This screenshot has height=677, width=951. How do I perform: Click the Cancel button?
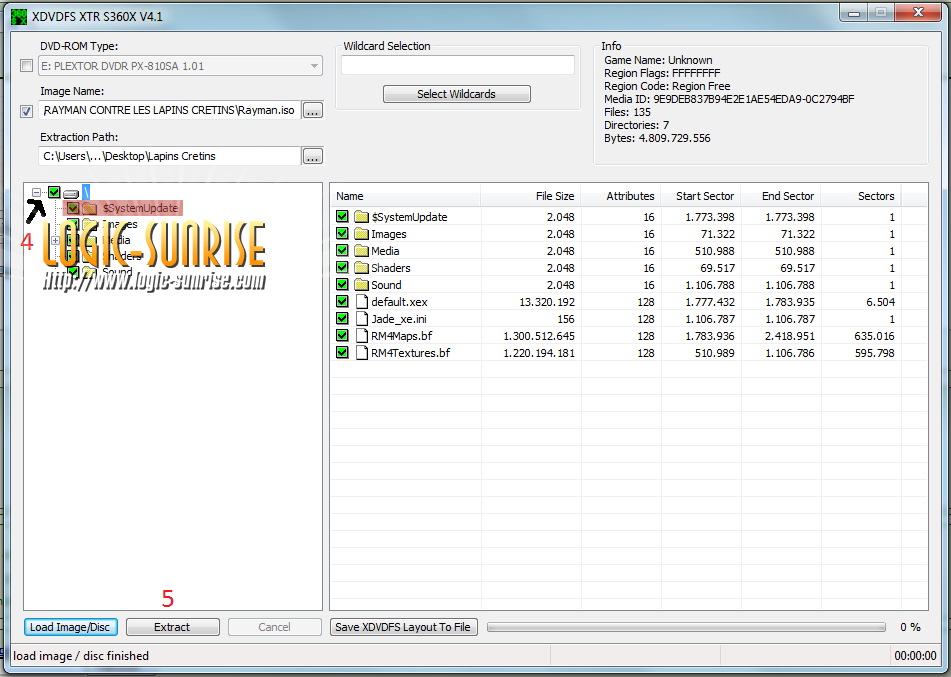pyautogui.click(x=274, y=627)
